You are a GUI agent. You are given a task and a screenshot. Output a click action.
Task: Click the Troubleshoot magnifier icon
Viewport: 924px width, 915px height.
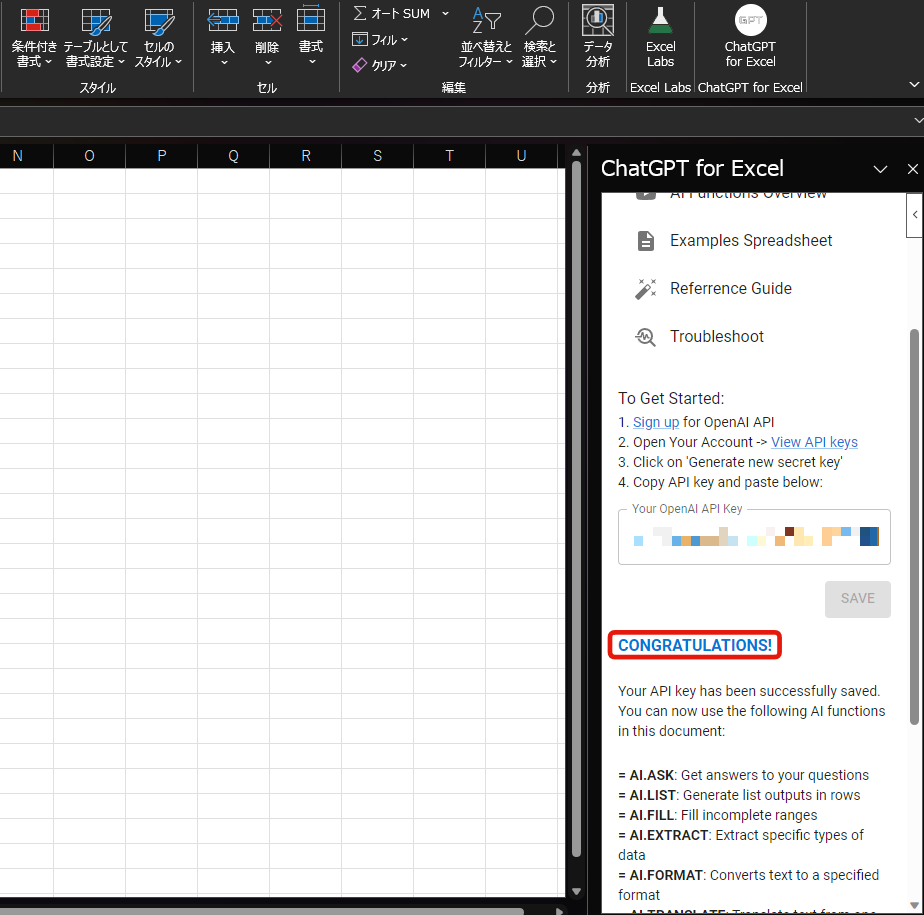coord(646,337)
